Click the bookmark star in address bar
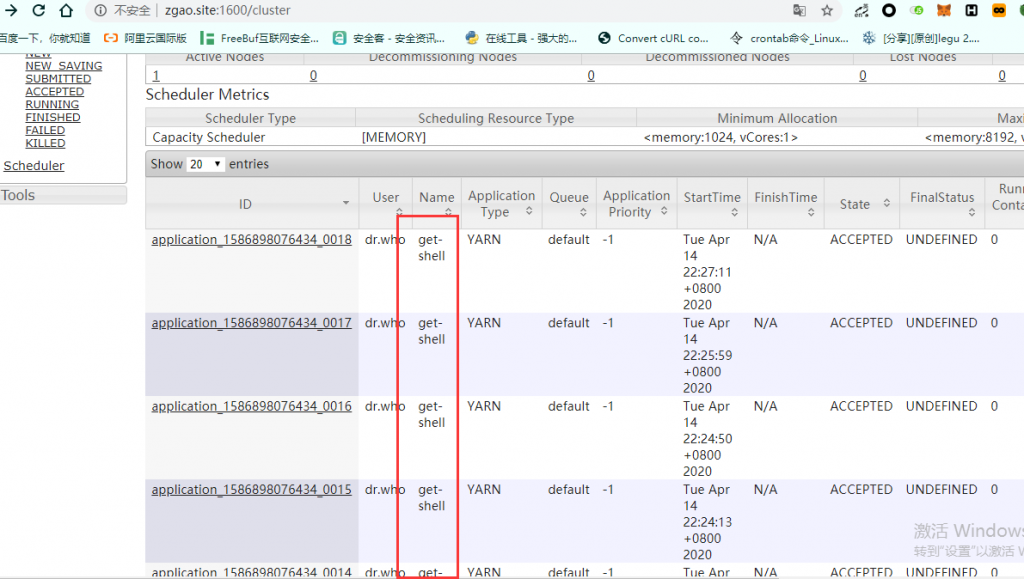This screenshot has height=579, width=1024. click(x=828, y=13)
